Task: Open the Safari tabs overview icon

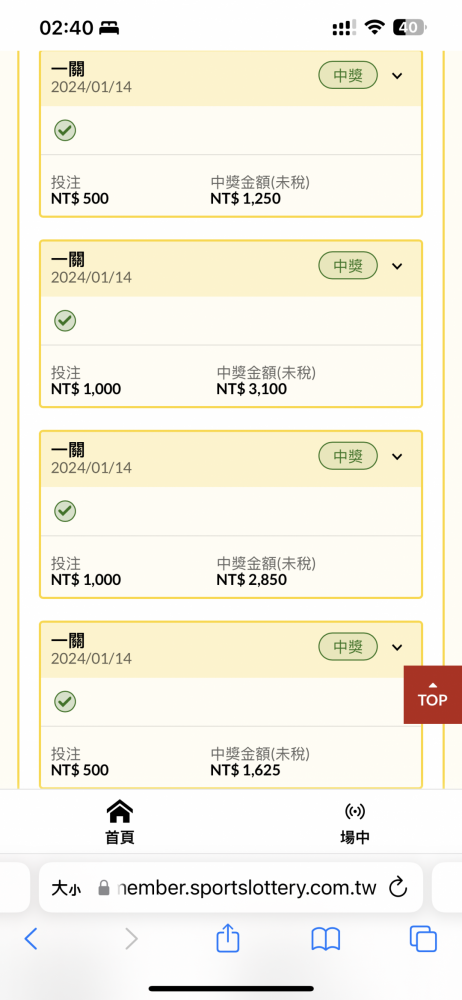Action: [423, 939]
